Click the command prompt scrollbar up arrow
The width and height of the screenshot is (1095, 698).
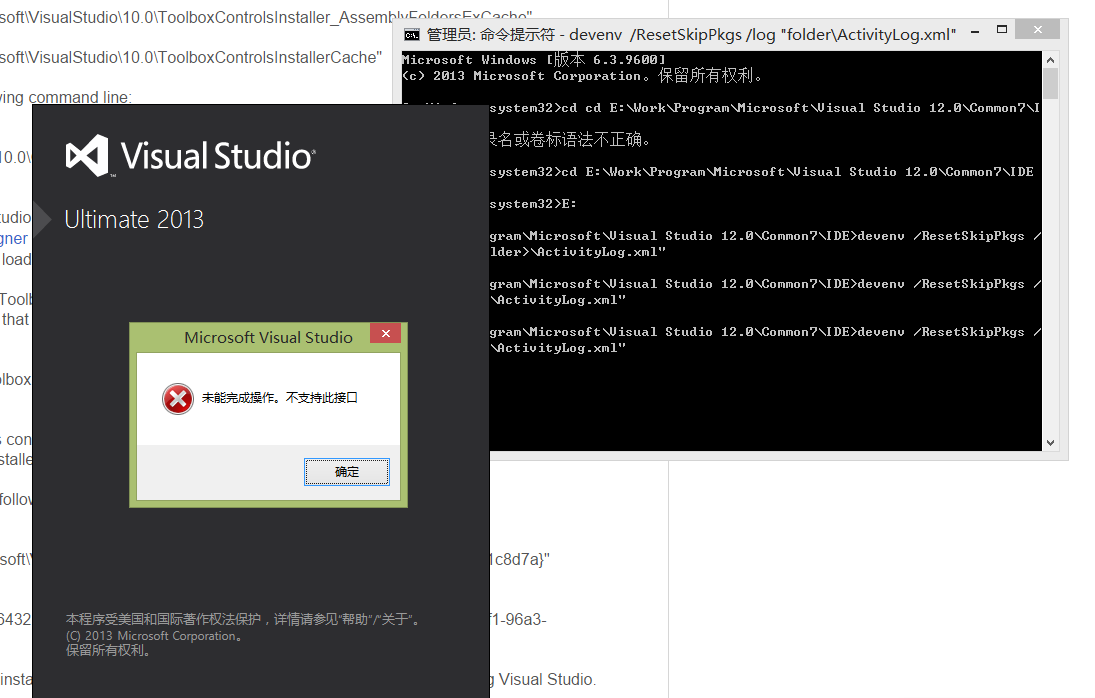tap(1050, 60)
